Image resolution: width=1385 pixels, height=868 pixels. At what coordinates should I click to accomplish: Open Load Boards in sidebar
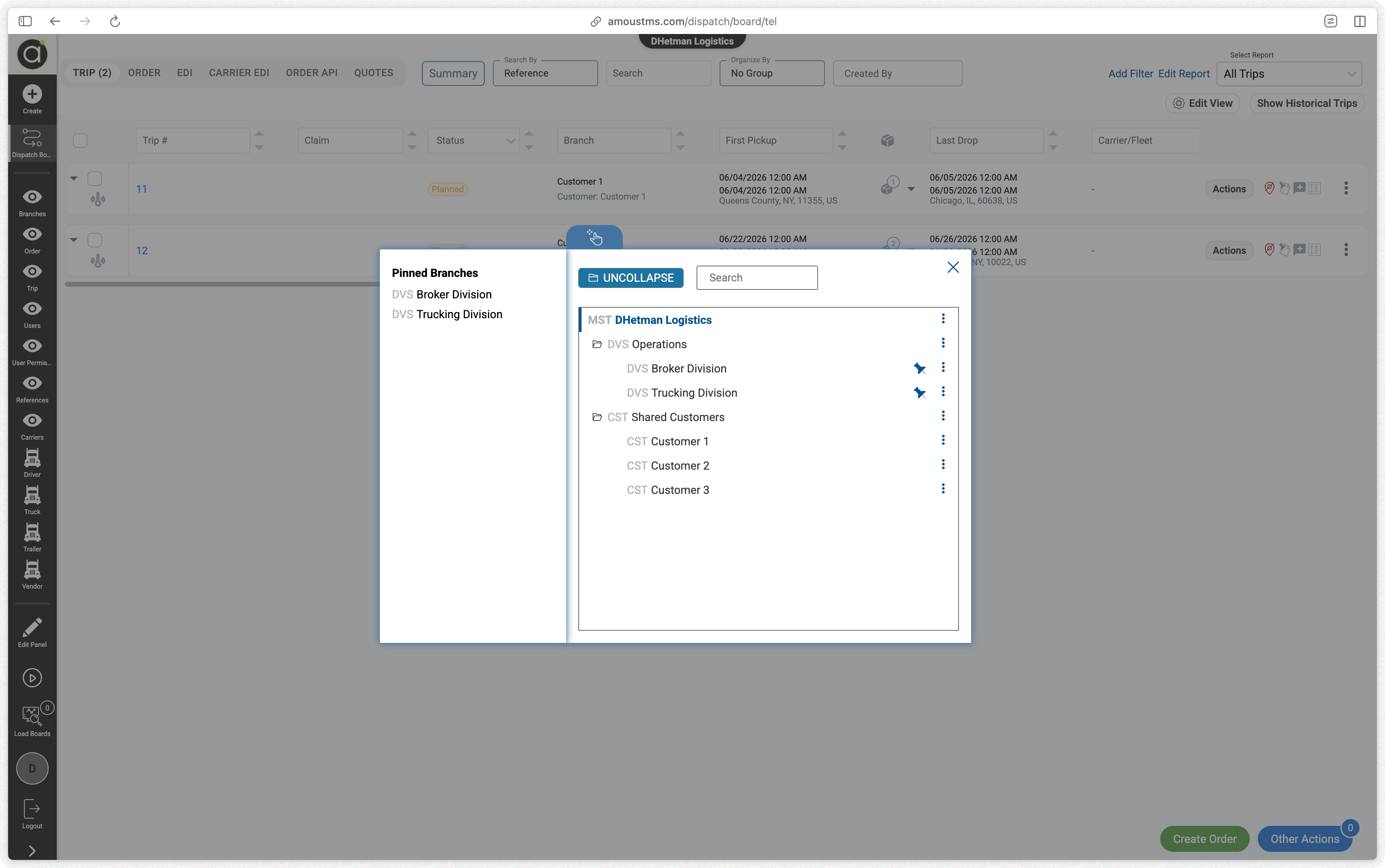(32, 721)
